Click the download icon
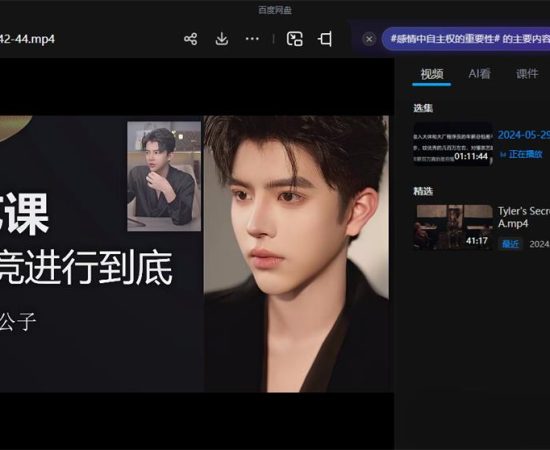550x450 pixels. click(x=221, y=39)
